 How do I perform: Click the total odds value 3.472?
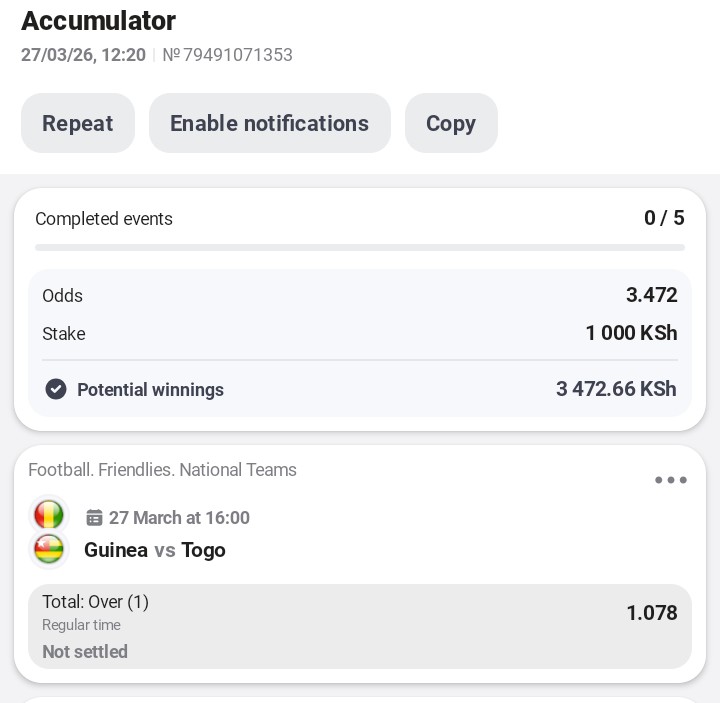pyautogui.click(x=651, y=295)
